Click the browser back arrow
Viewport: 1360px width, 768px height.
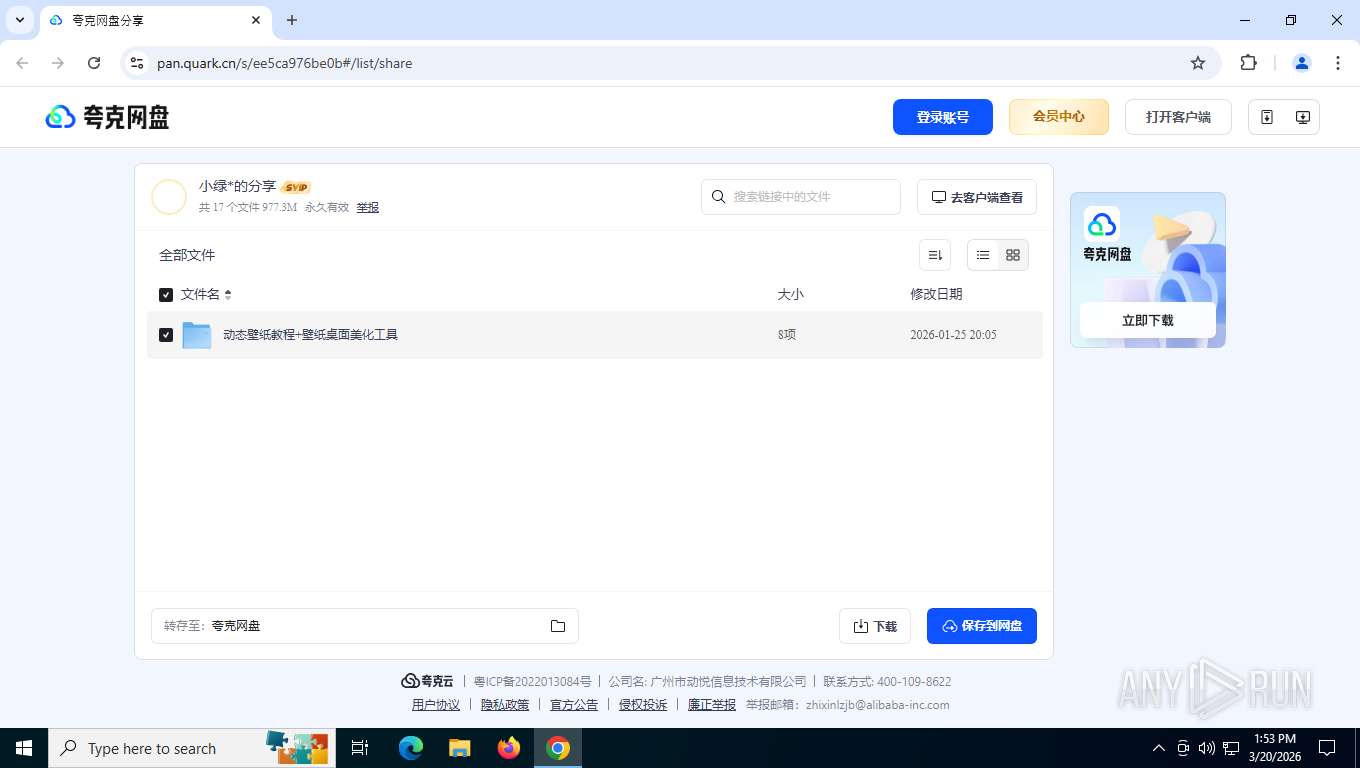(22, 63)
